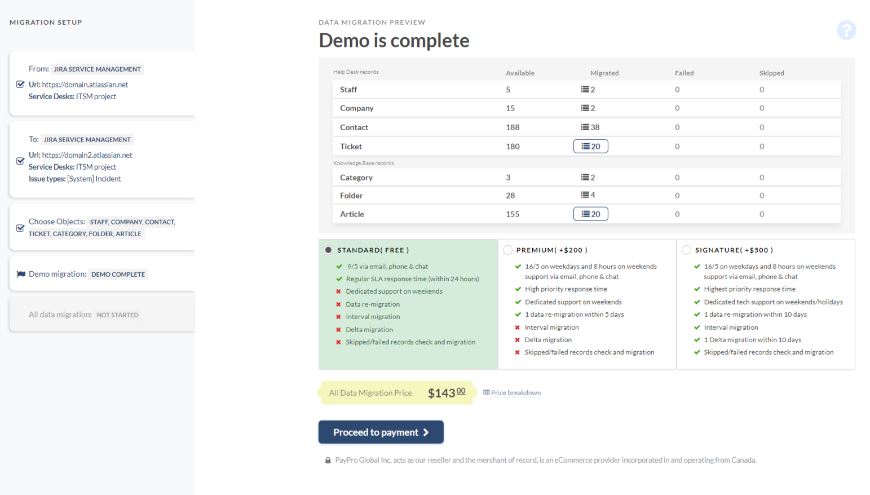Click the Contact record row label

pos(354,127)
